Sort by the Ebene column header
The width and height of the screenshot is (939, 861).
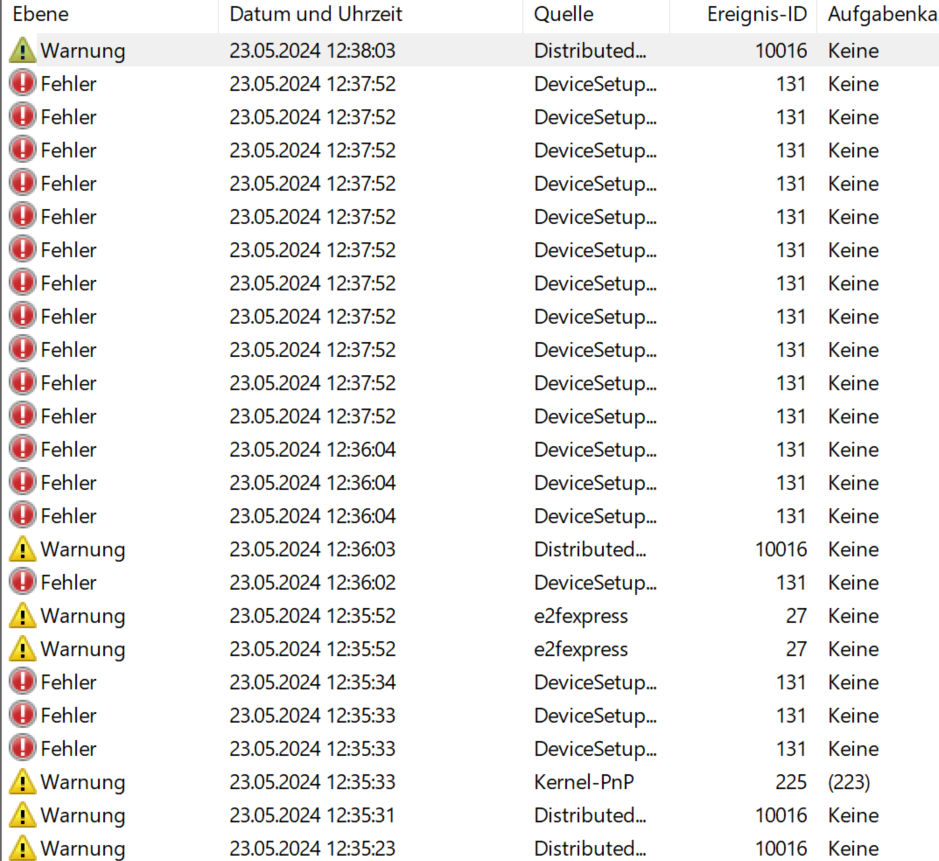coord(40,15)
